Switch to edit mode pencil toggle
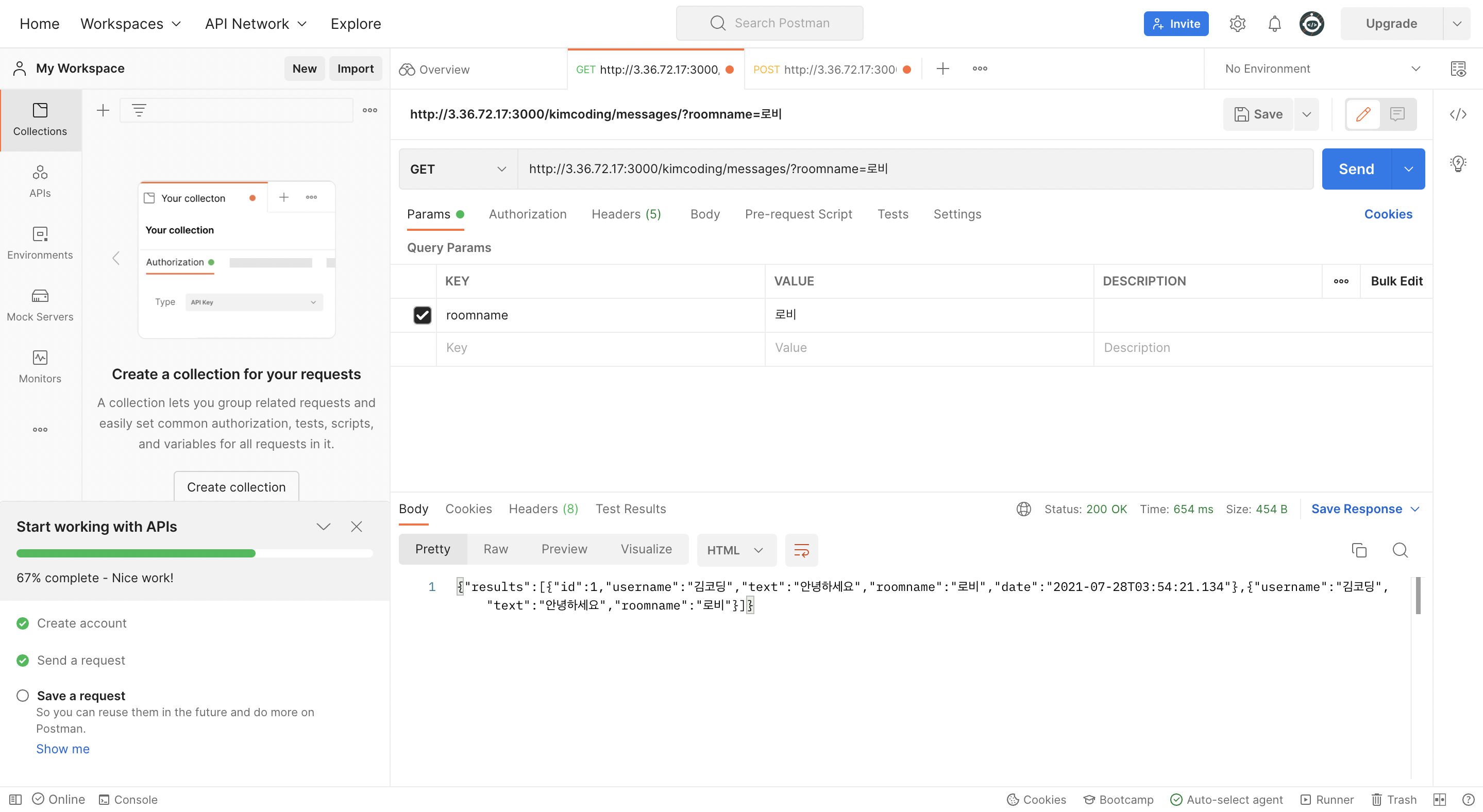The image size is (1483, 812). (x=1362, y=114)
